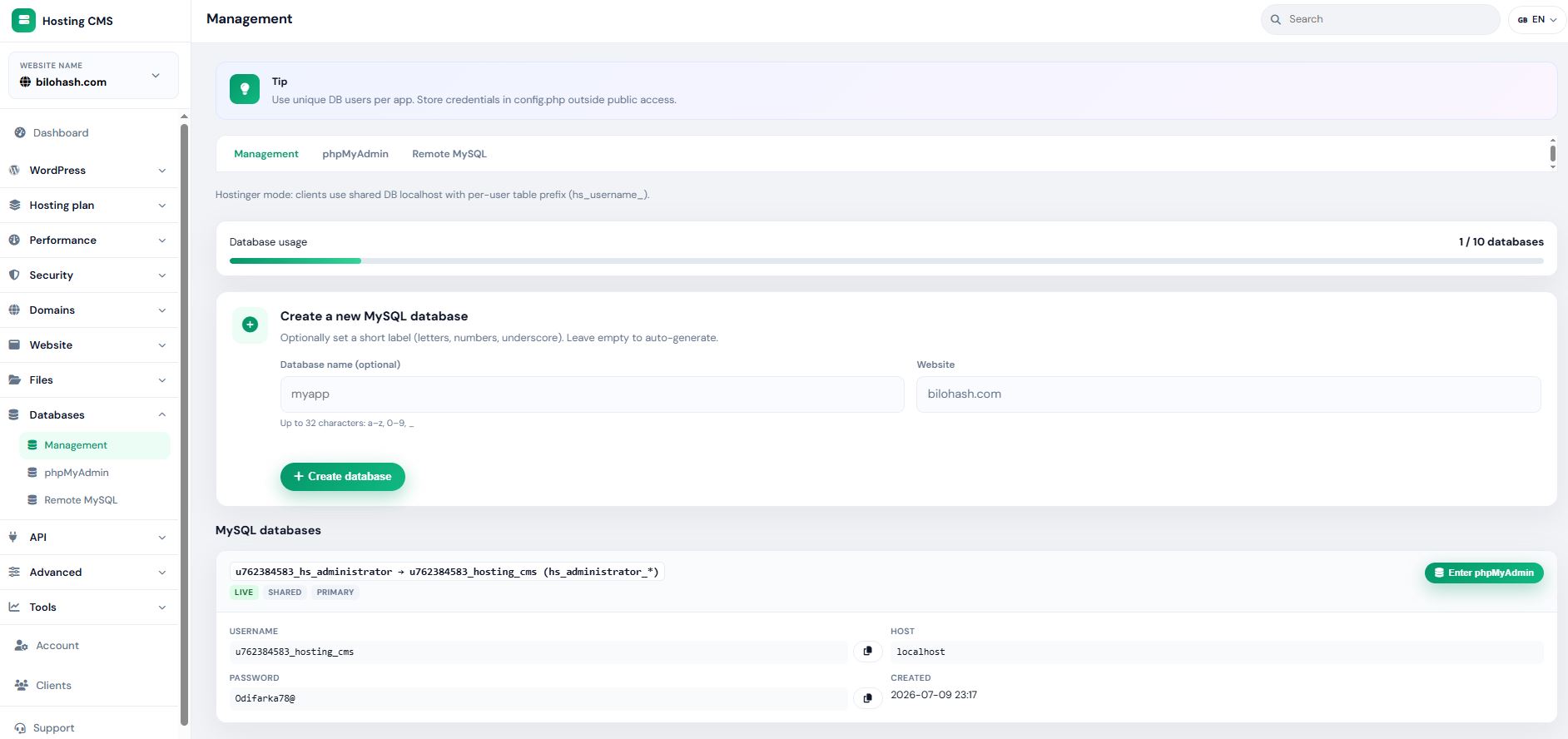The height and width of the screenshot is (739, 1568).
Task: Click the Hosting plan layers icon
Action: pos(14,205)
